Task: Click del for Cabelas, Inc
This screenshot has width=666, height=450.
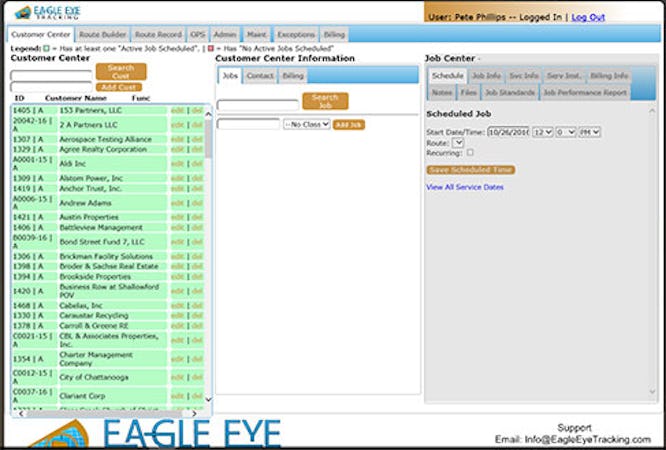Action: (x=197, y=306)
